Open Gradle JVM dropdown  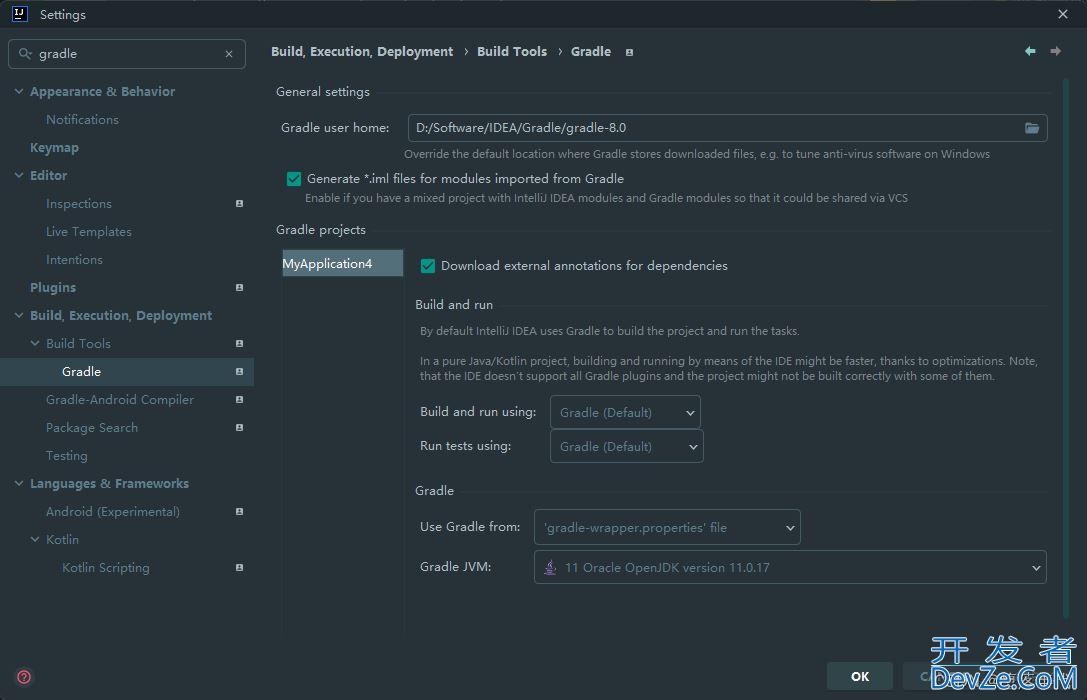(790, 568)
